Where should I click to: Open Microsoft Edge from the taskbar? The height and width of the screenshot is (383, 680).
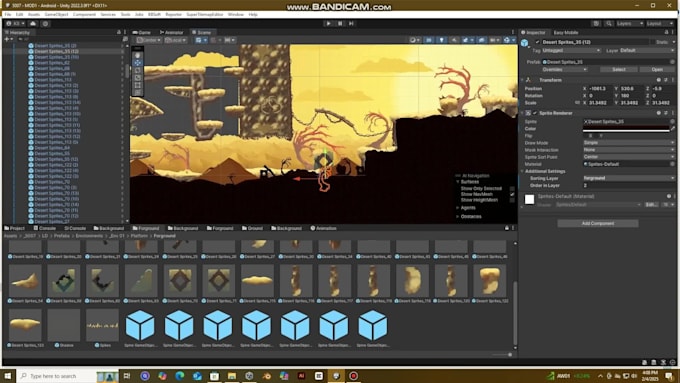click(180, 376)
